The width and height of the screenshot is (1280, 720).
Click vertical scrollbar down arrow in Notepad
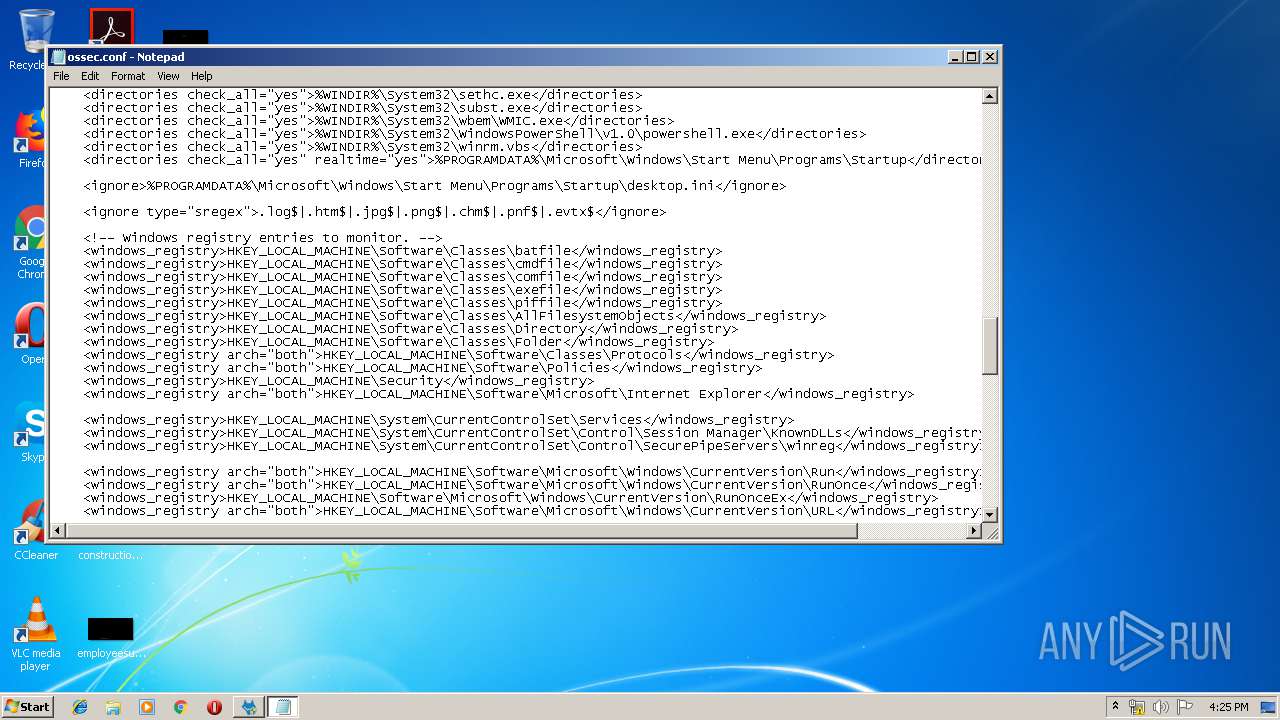(x=990, y=514)
